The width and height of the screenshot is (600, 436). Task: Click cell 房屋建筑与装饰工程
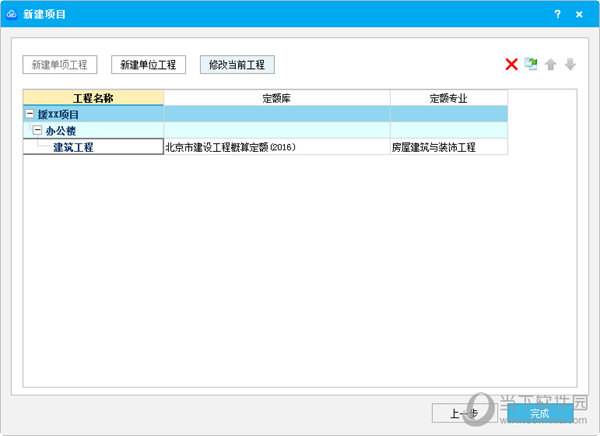click(x=449, y=147)
